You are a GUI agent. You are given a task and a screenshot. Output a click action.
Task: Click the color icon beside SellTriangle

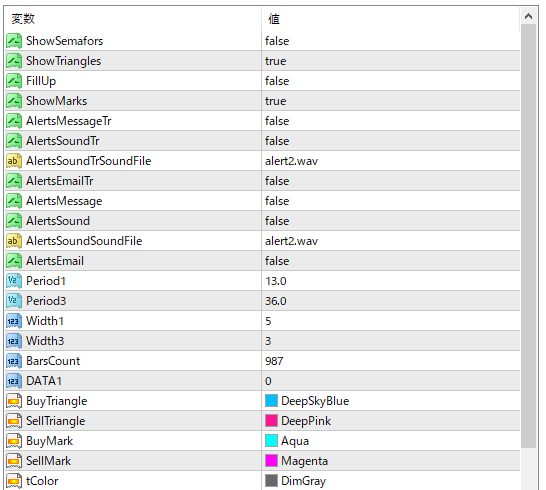pos(14,421)
